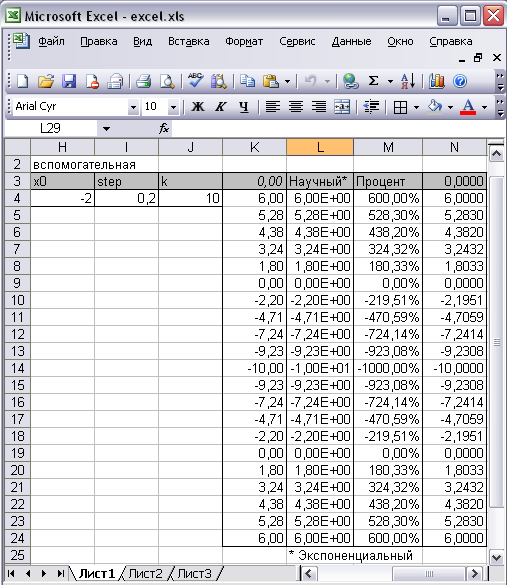This screenshot has height=585, width=507.
Task: Click the vertical scrollbar down arrow
Action: point(496,557)
